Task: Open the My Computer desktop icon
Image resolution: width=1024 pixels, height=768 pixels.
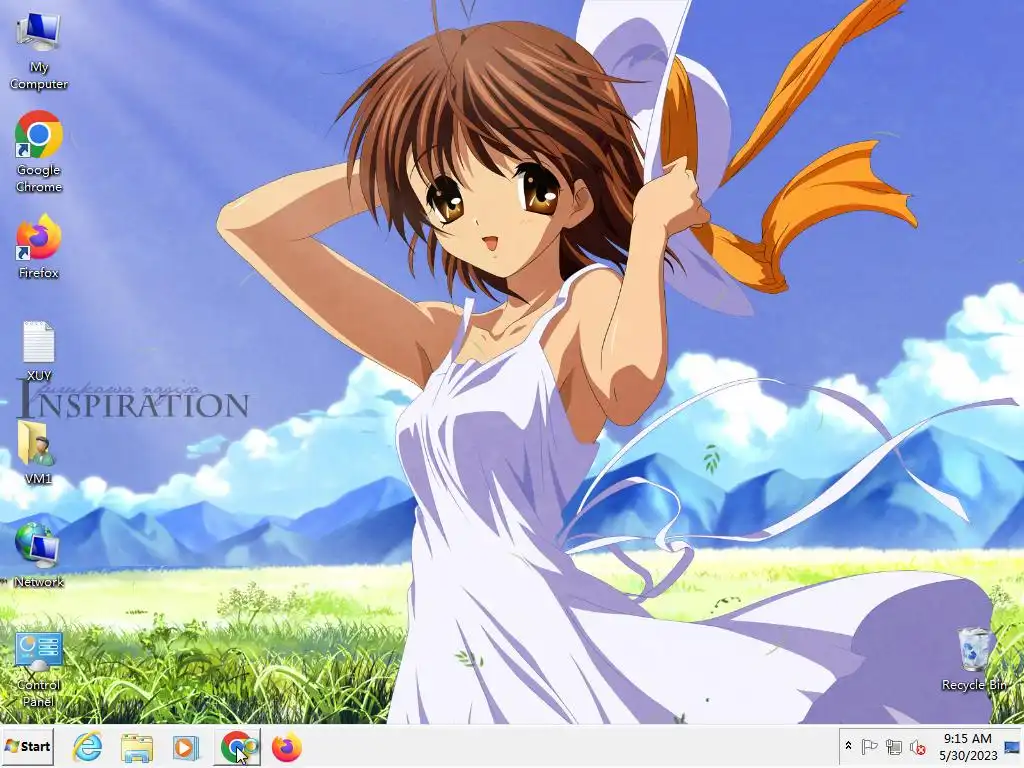Action: pos(39,52)
